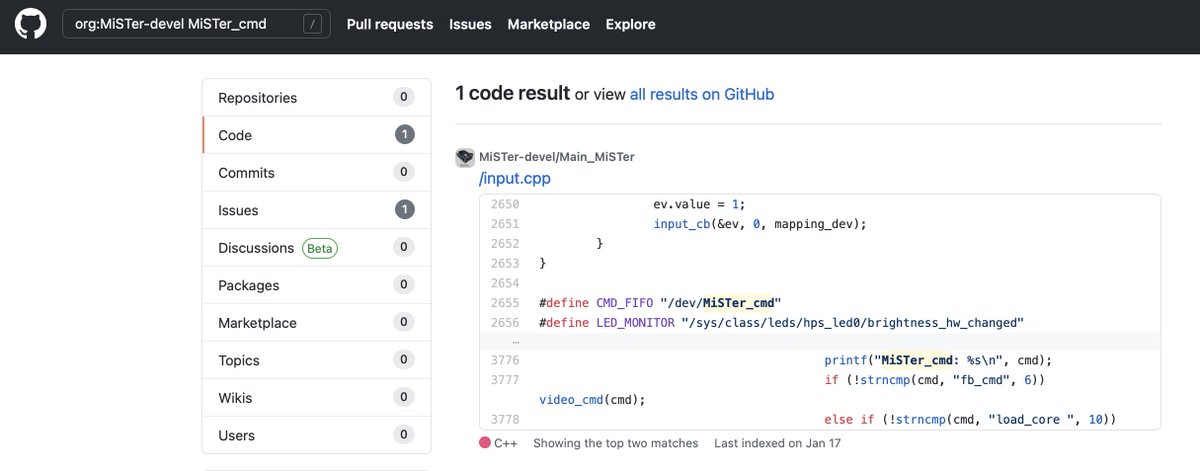Click the Issues count badge showing 1
This screenshot has width=1200, height=471.
[x=404, y=210]
